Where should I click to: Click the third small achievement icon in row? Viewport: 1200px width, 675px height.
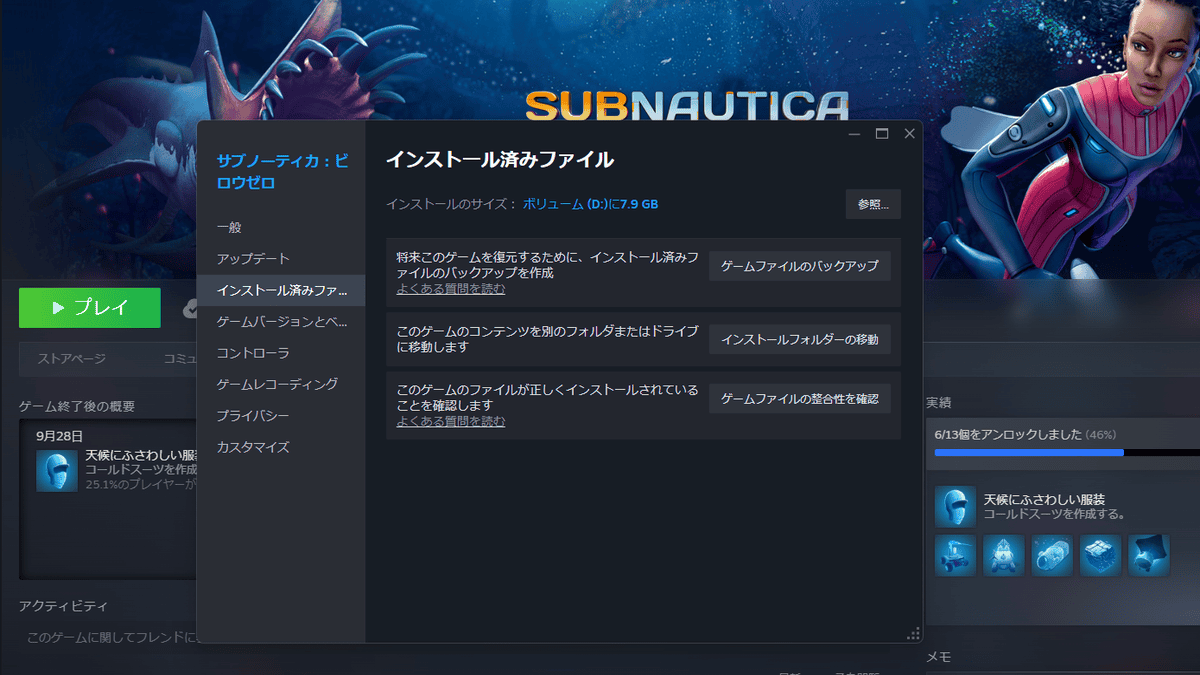(x=1052, y=555)
